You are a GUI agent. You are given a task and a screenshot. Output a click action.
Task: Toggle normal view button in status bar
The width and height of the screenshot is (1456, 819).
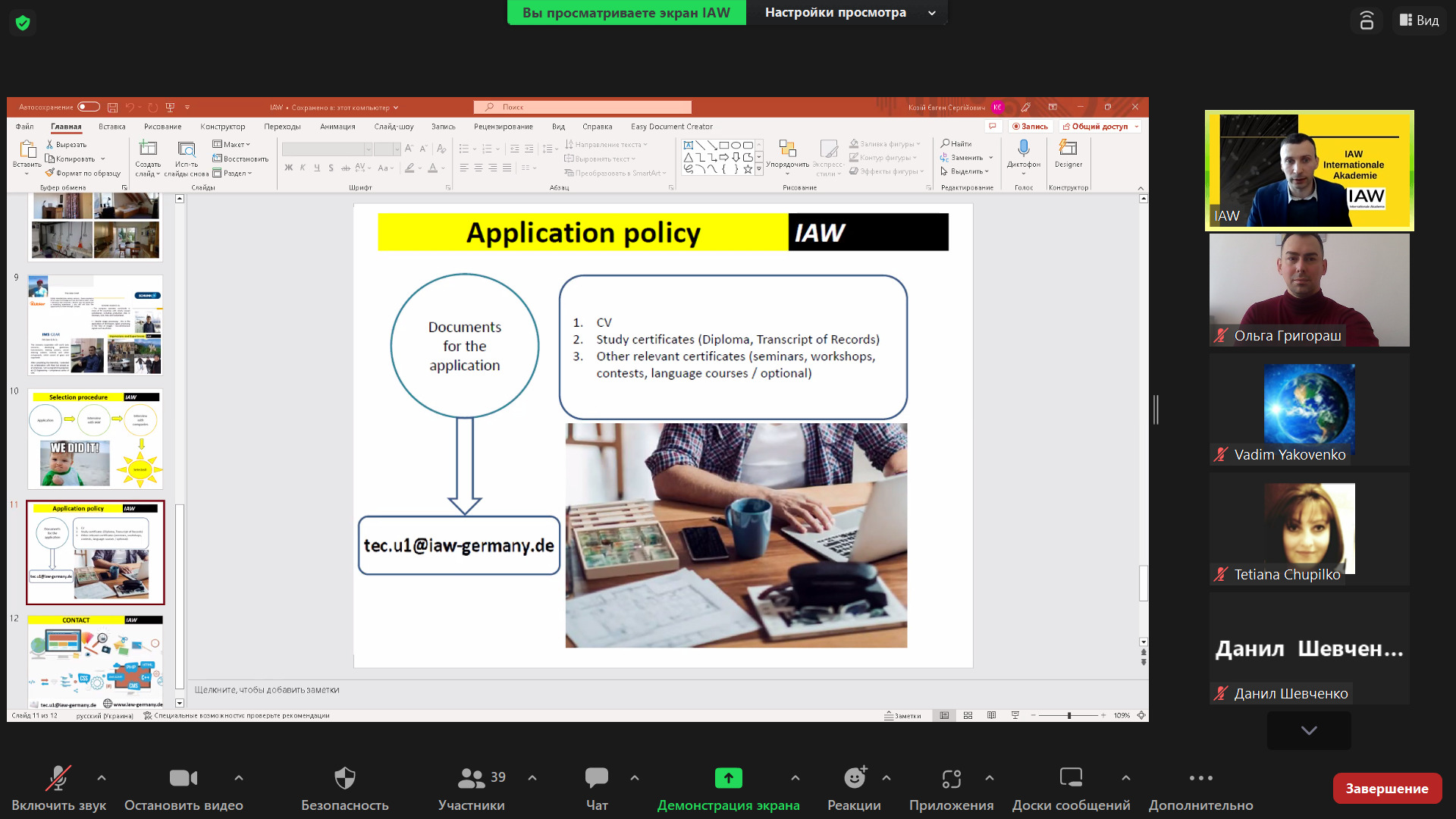945,715
